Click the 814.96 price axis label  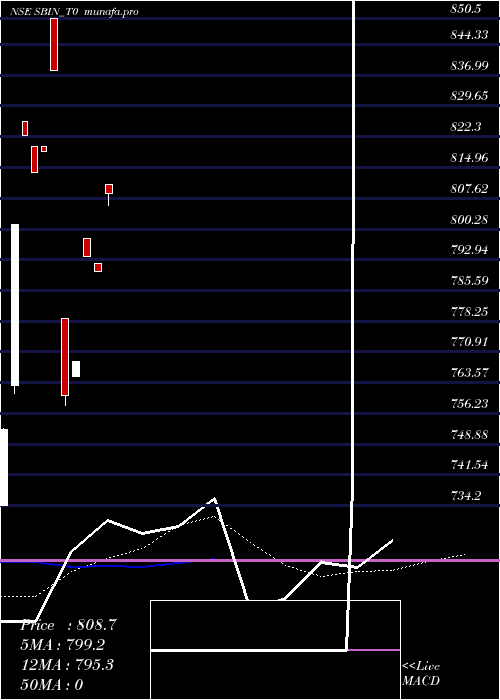coord(469,158)
